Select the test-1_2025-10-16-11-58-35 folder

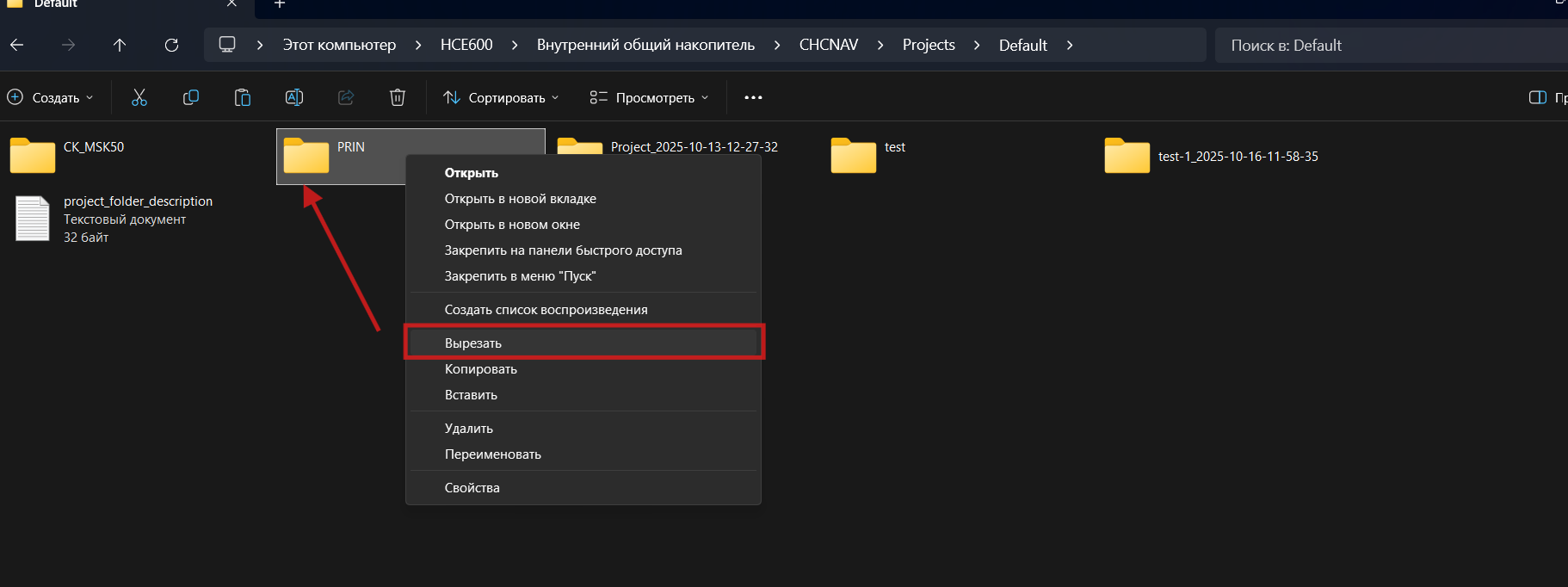pyautogui.click(x=1212, y=156)
